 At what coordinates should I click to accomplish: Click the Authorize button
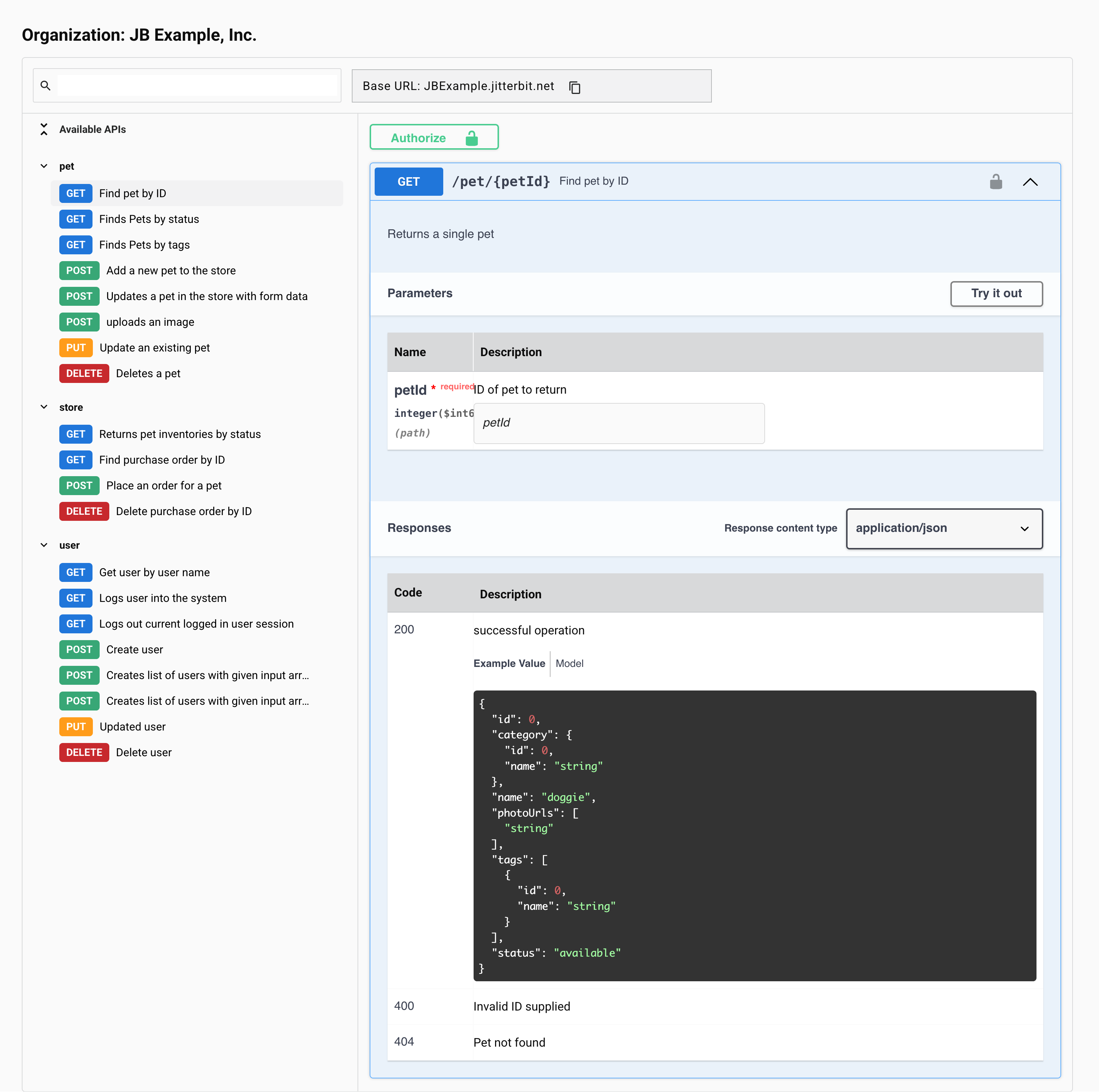point(434,137)
